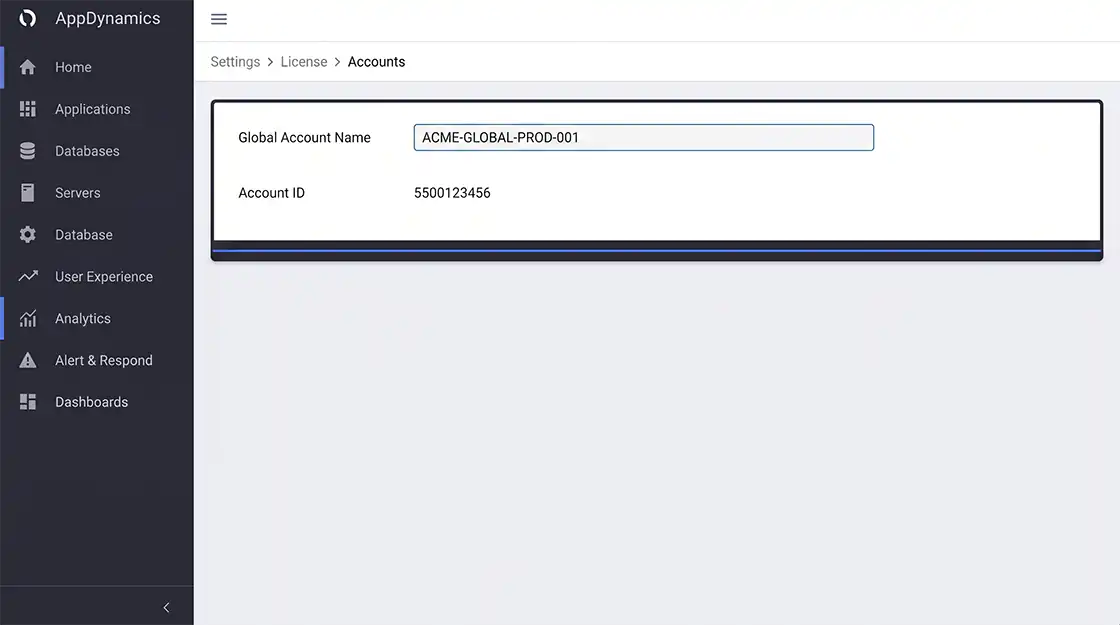Collapse sidebar with the left chevron
The image size is (1120, 625).
point(166,607)
